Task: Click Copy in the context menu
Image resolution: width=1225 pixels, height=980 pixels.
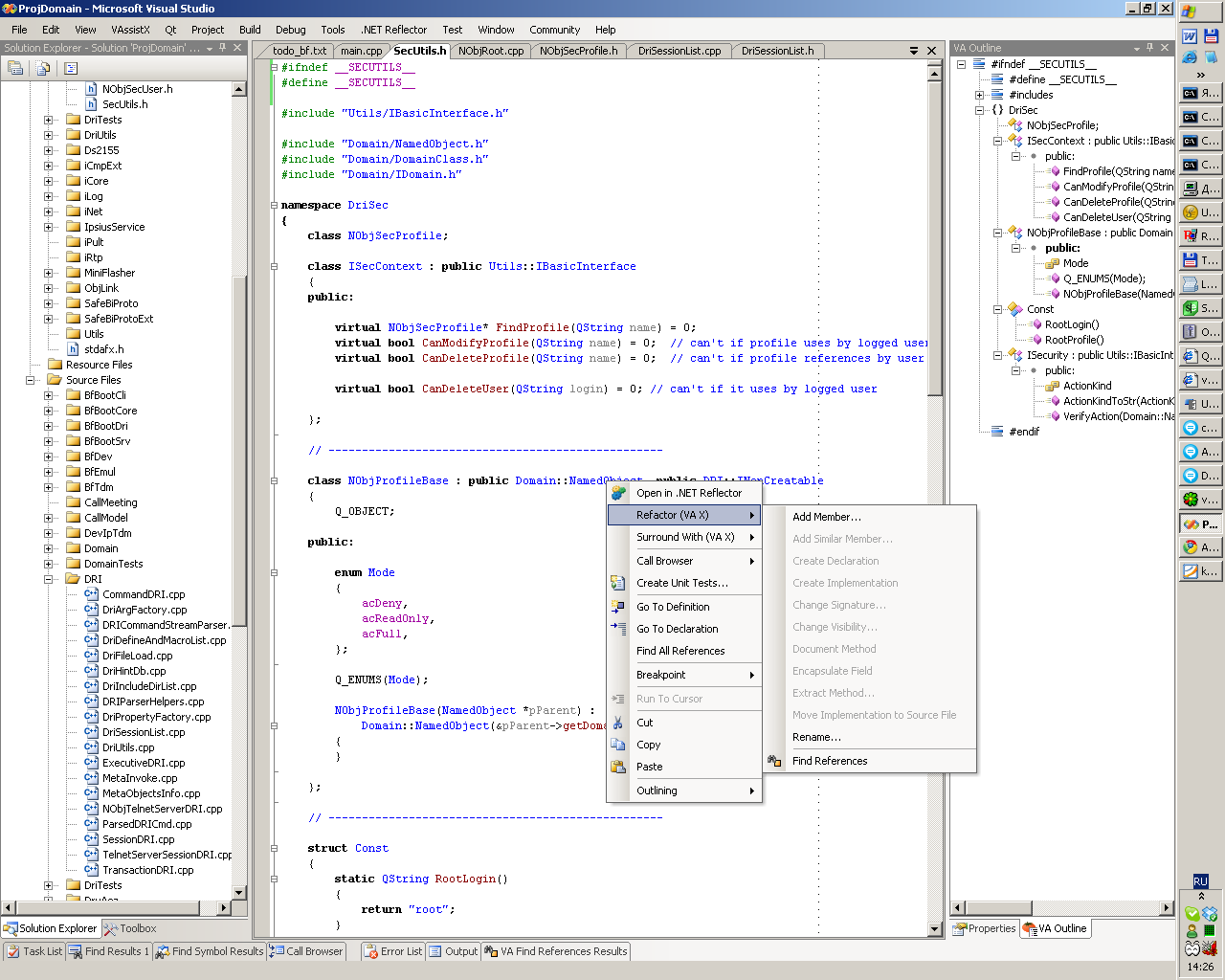Action: 649,745
